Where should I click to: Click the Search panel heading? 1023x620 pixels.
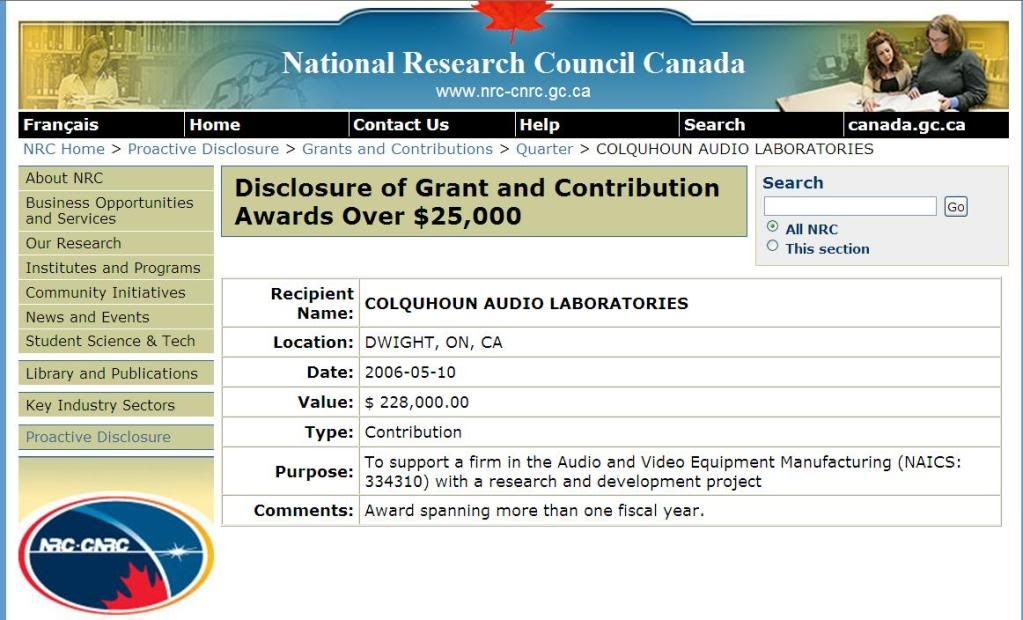click(793, 183)
